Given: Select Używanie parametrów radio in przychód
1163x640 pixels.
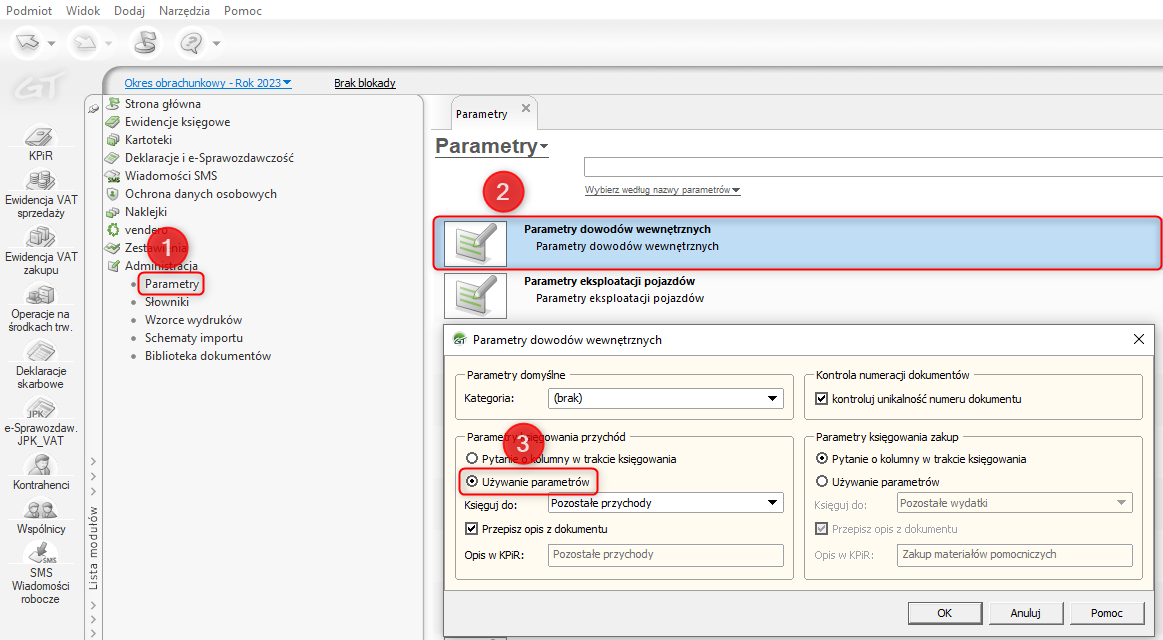Looking at the screenshot, I should 472,481.
